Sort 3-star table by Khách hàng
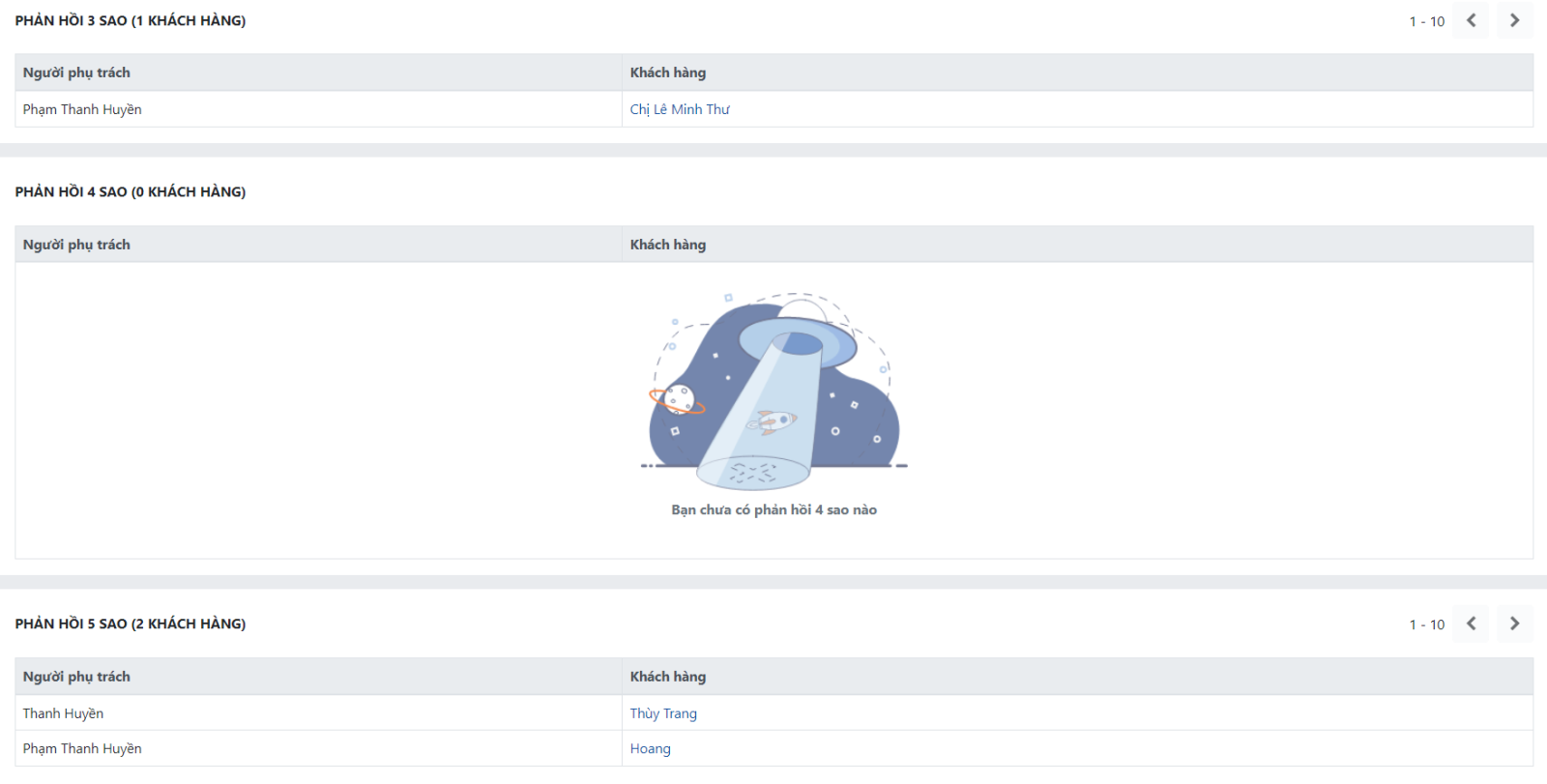 668,73
